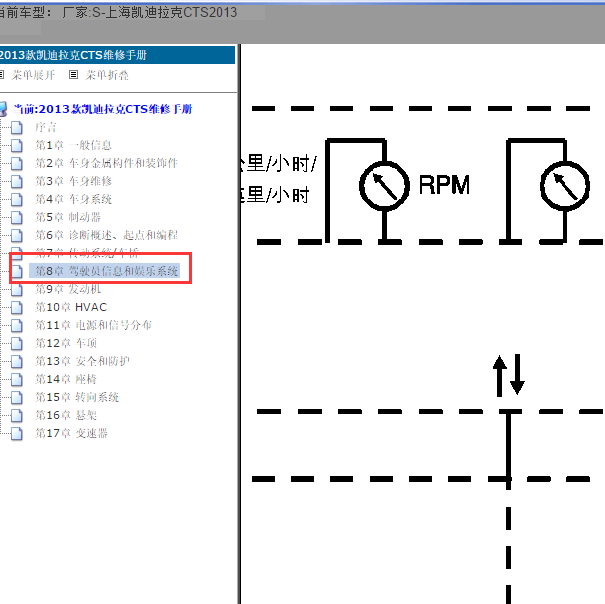Click the RPM gauge symbol in diagram
The width and height of the screenshot is (605, 604).
coord(384,186)
